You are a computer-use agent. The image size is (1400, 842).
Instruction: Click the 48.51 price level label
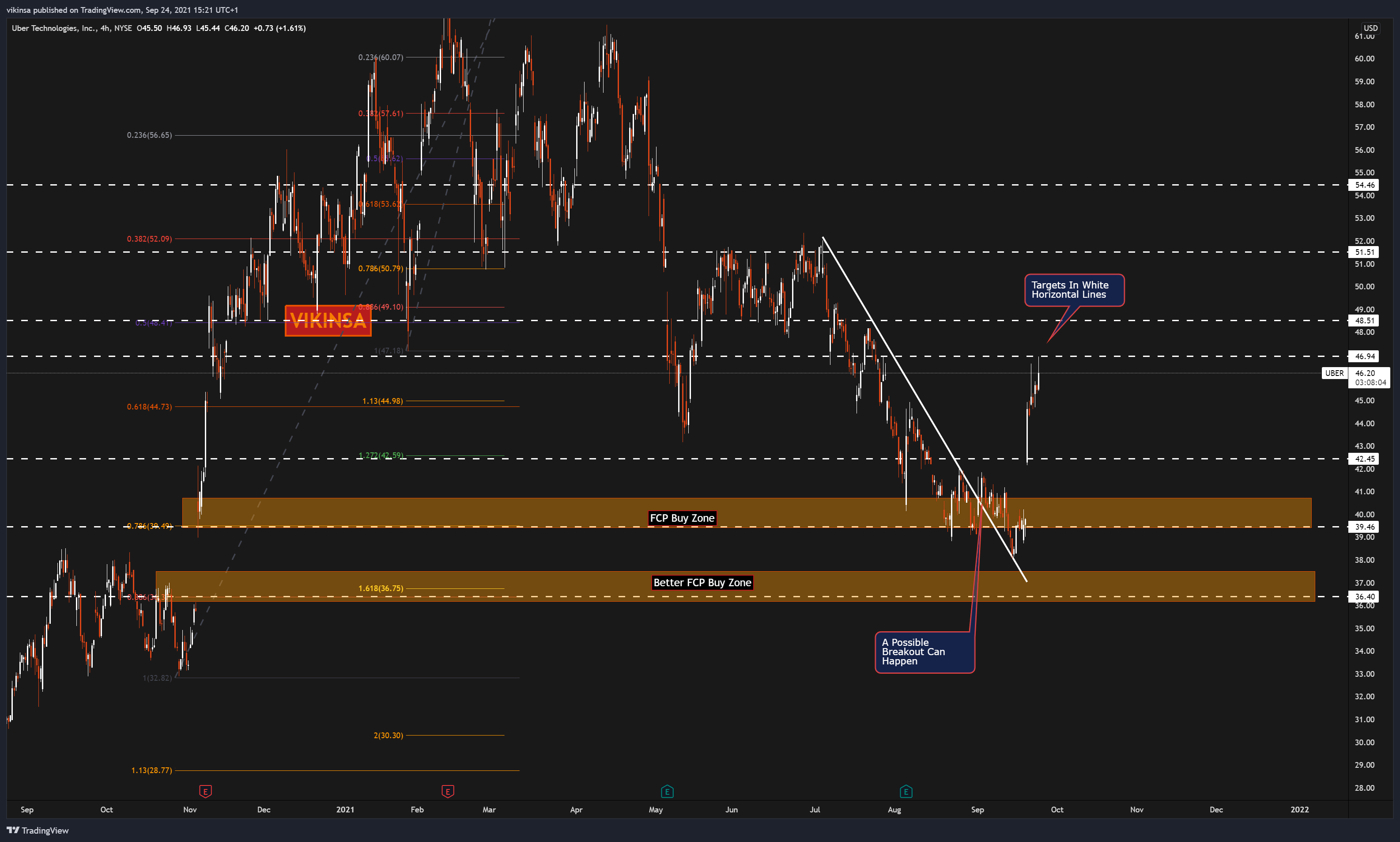coord(1364,321)
